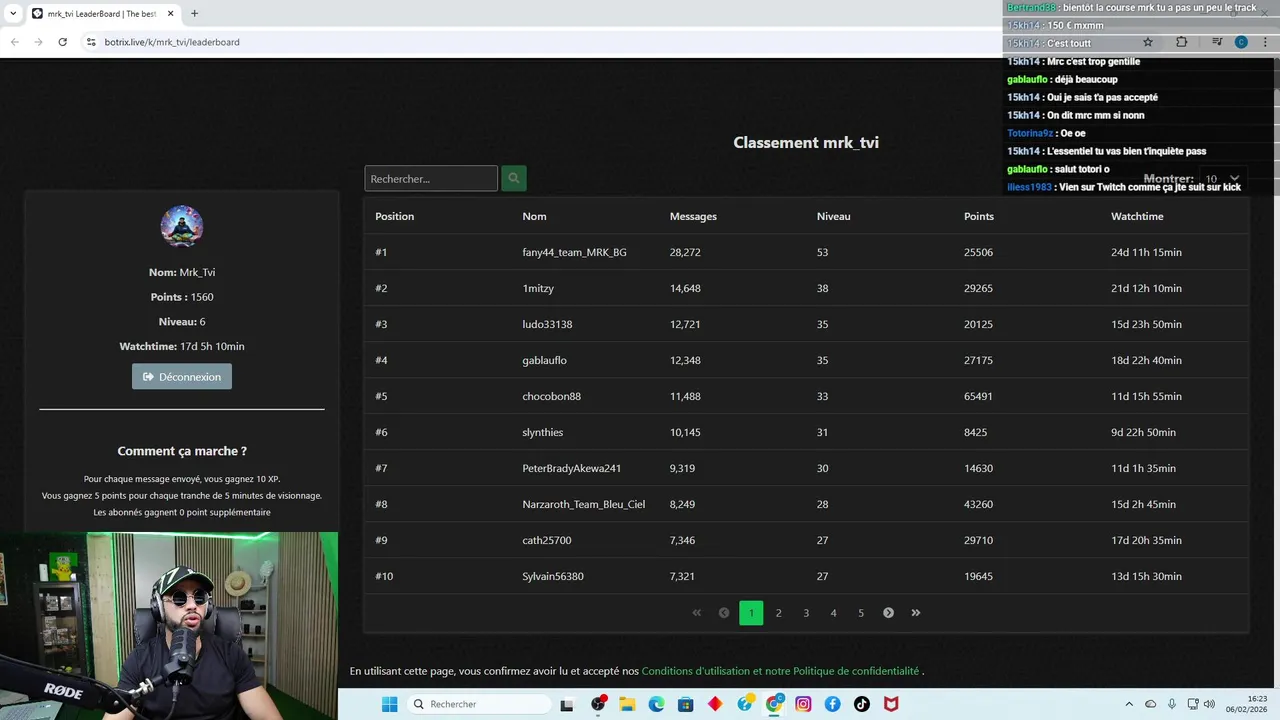The image size is (1280, 720).
Task: Click user name cath25700
Action: (x=546, y=540)
